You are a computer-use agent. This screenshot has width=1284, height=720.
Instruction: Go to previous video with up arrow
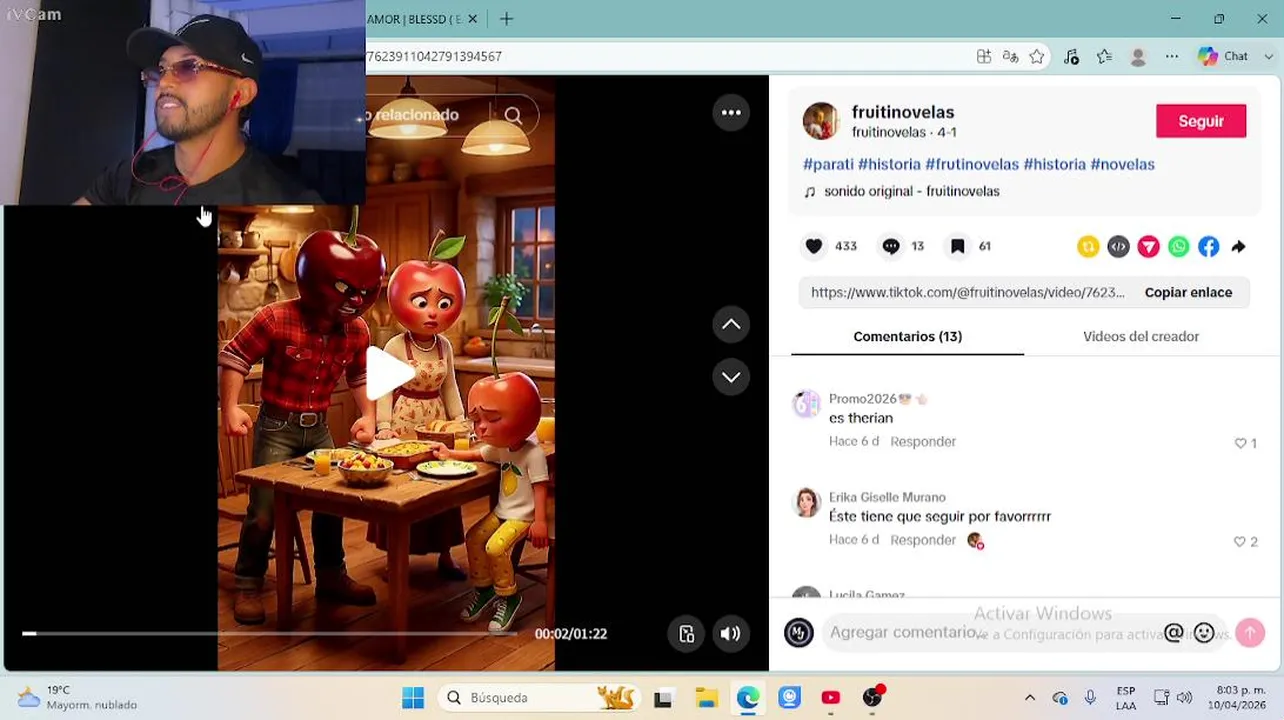731,324
